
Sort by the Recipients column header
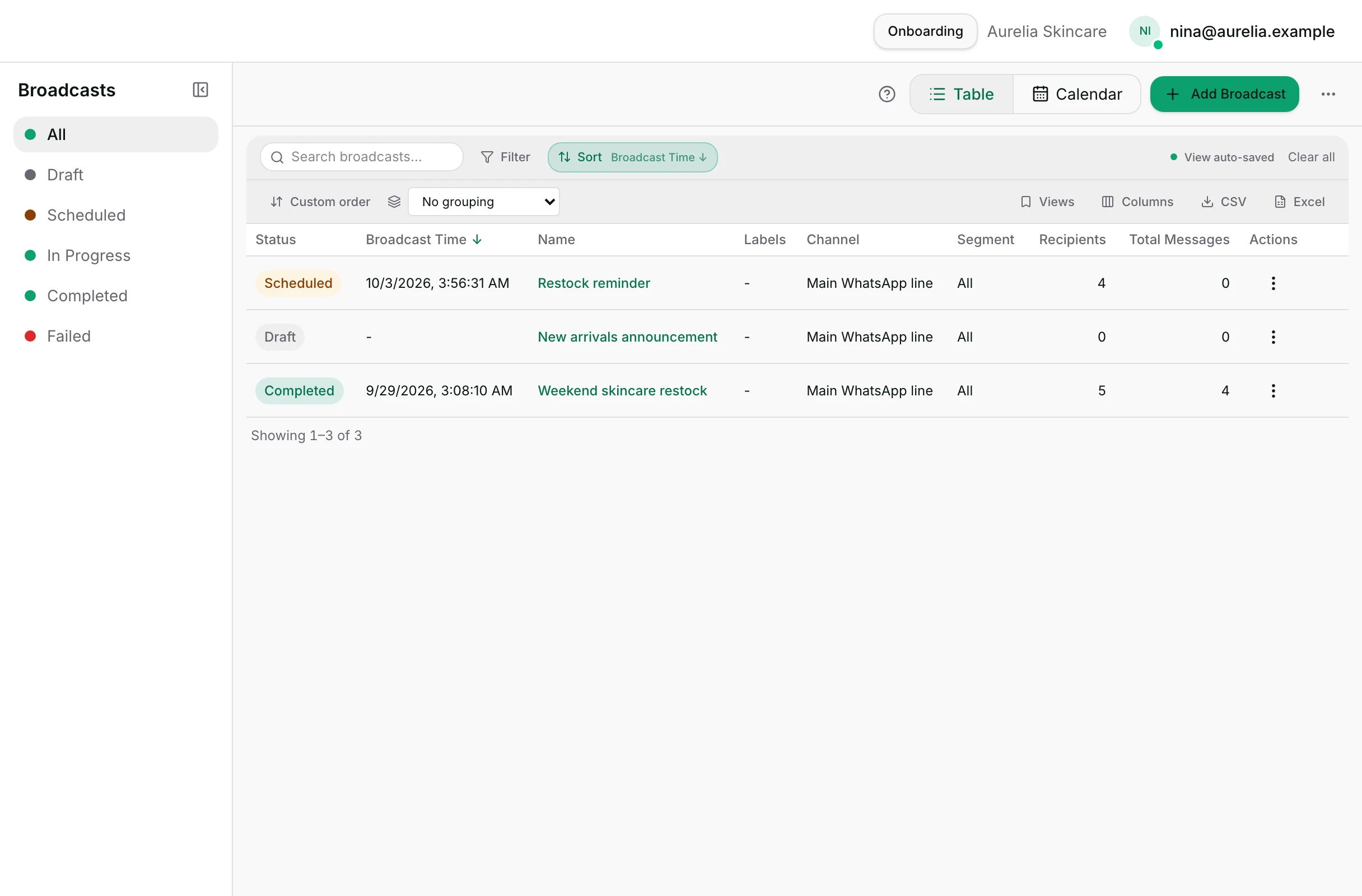pos(1072,240)
